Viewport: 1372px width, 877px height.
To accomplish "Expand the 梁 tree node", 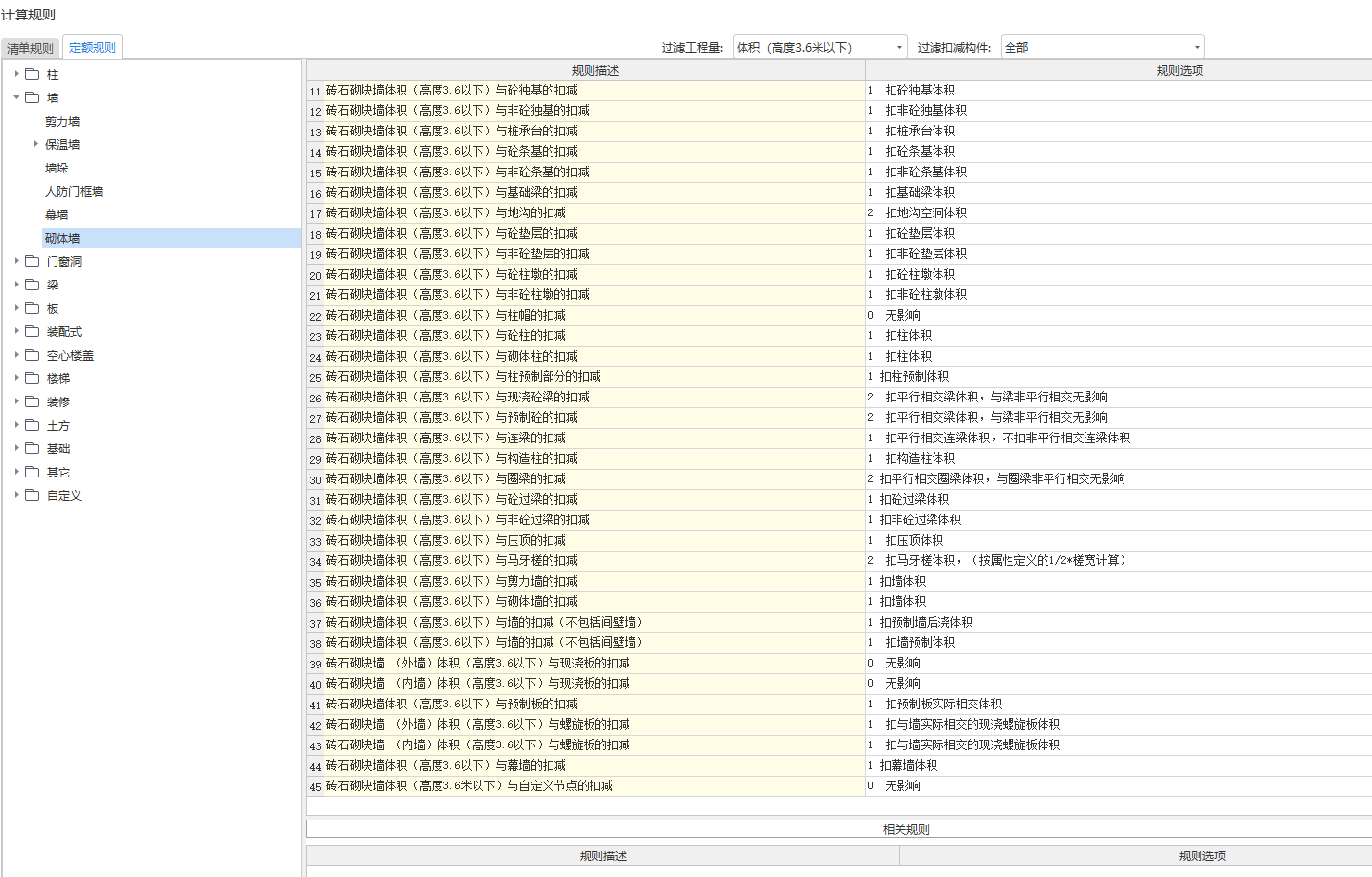I will 17,285.
